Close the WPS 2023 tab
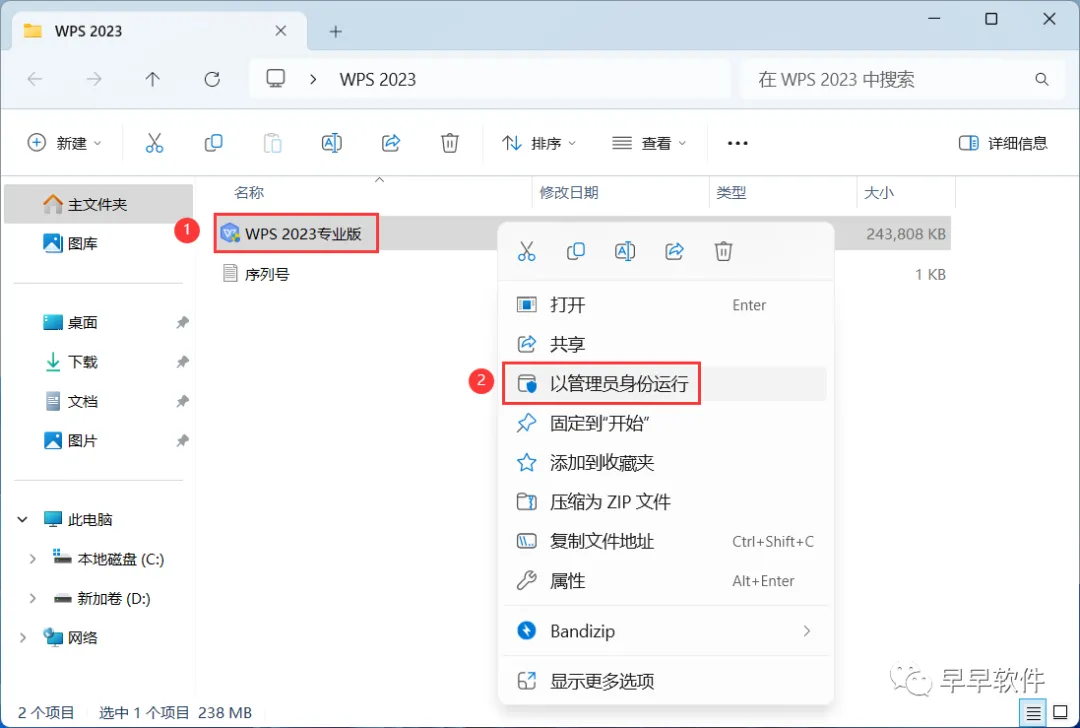This screenshot has width=1080, height=728. pos(281,30)
